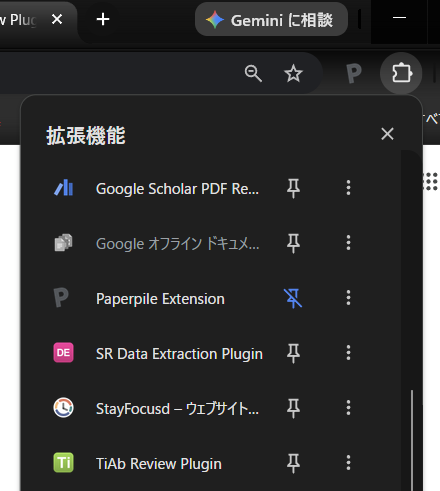Pin Google オフライン ドキュメント extension
This screenshot has width=440, height=491.
pyautogui.click(x=293, y=243)
